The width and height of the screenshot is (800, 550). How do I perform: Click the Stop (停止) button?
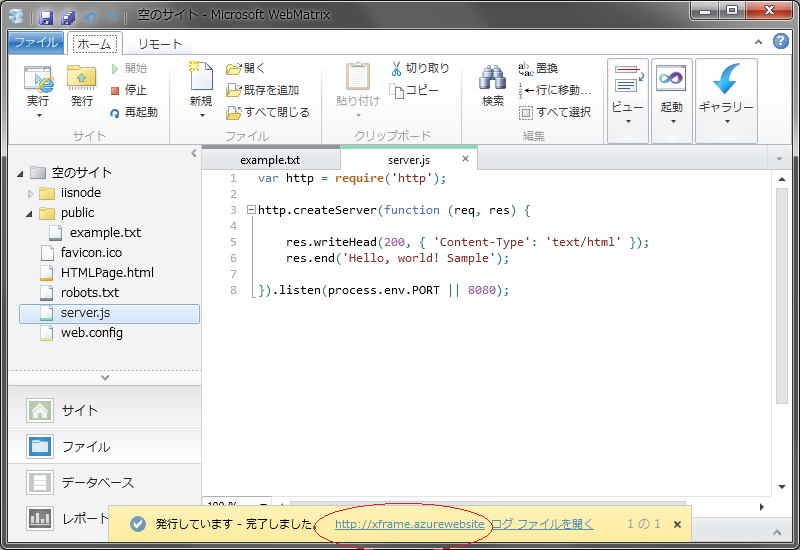pos(129,90)
